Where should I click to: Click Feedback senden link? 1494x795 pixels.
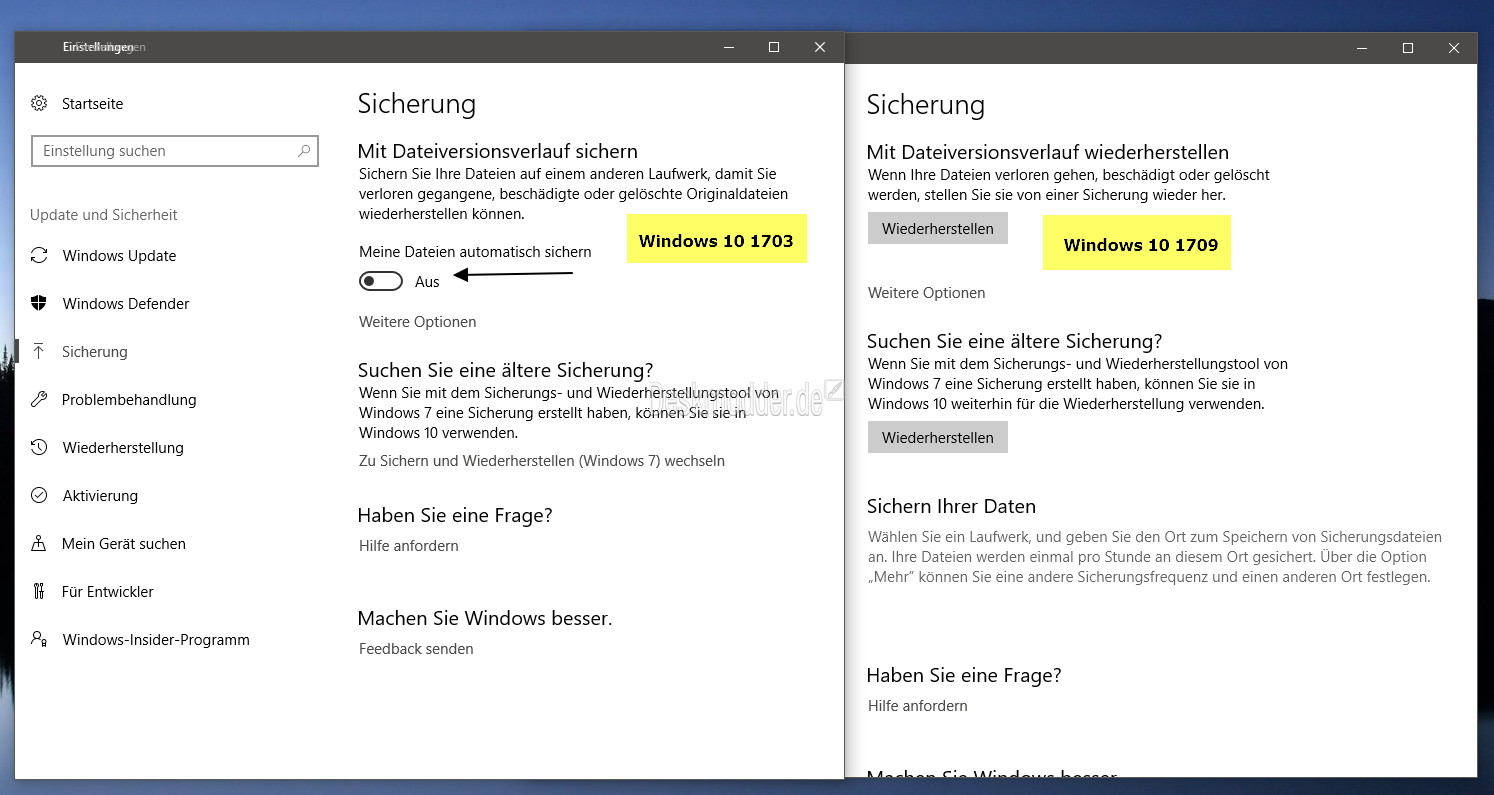[x=416, y=649]
